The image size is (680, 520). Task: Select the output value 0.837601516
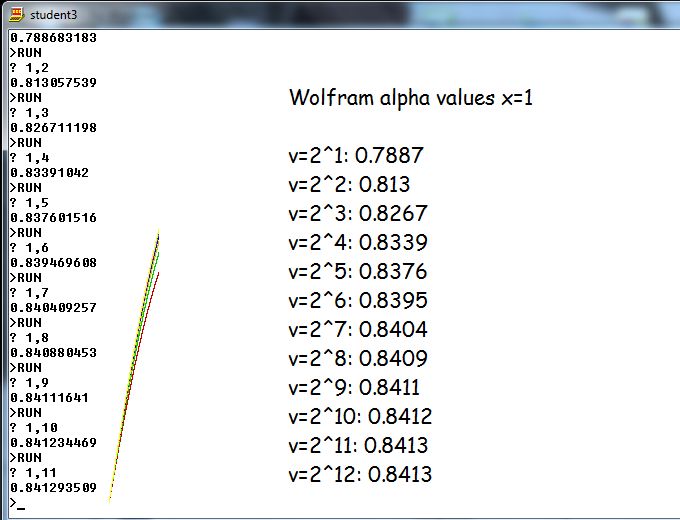[x=53, y=217]
